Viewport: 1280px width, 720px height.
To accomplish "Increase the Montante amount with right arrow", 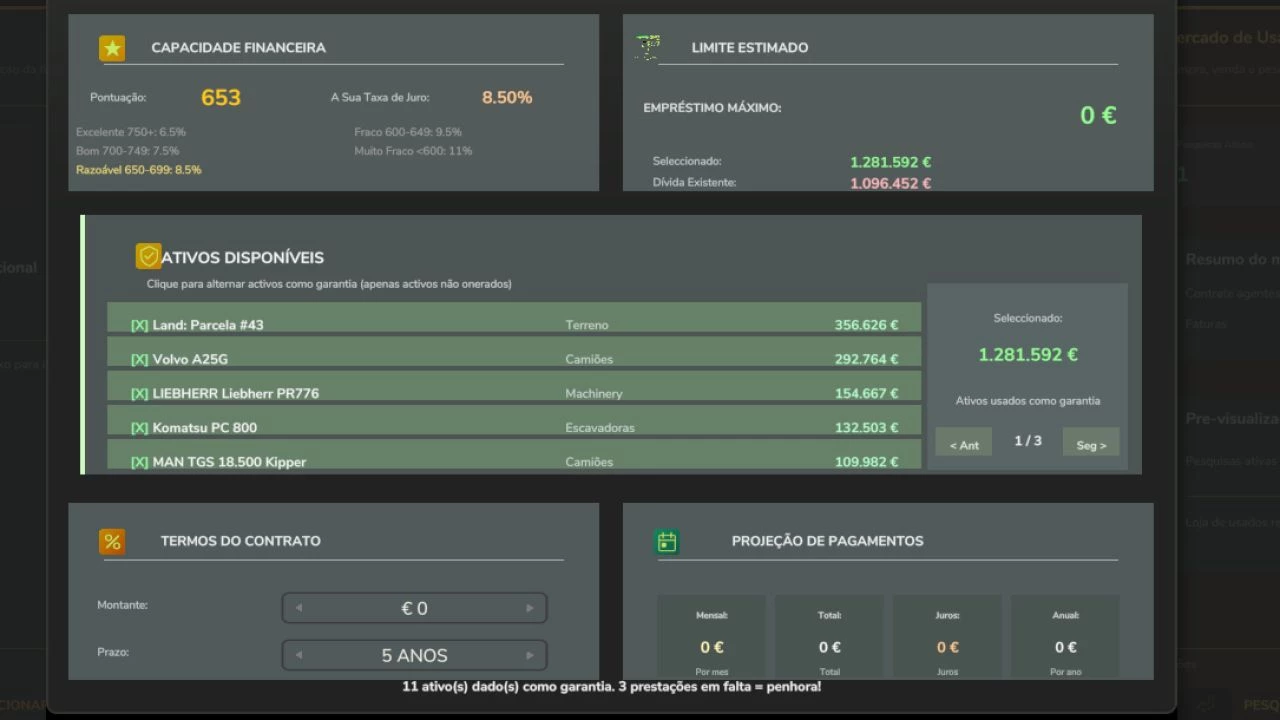I will tap(530, 608).
